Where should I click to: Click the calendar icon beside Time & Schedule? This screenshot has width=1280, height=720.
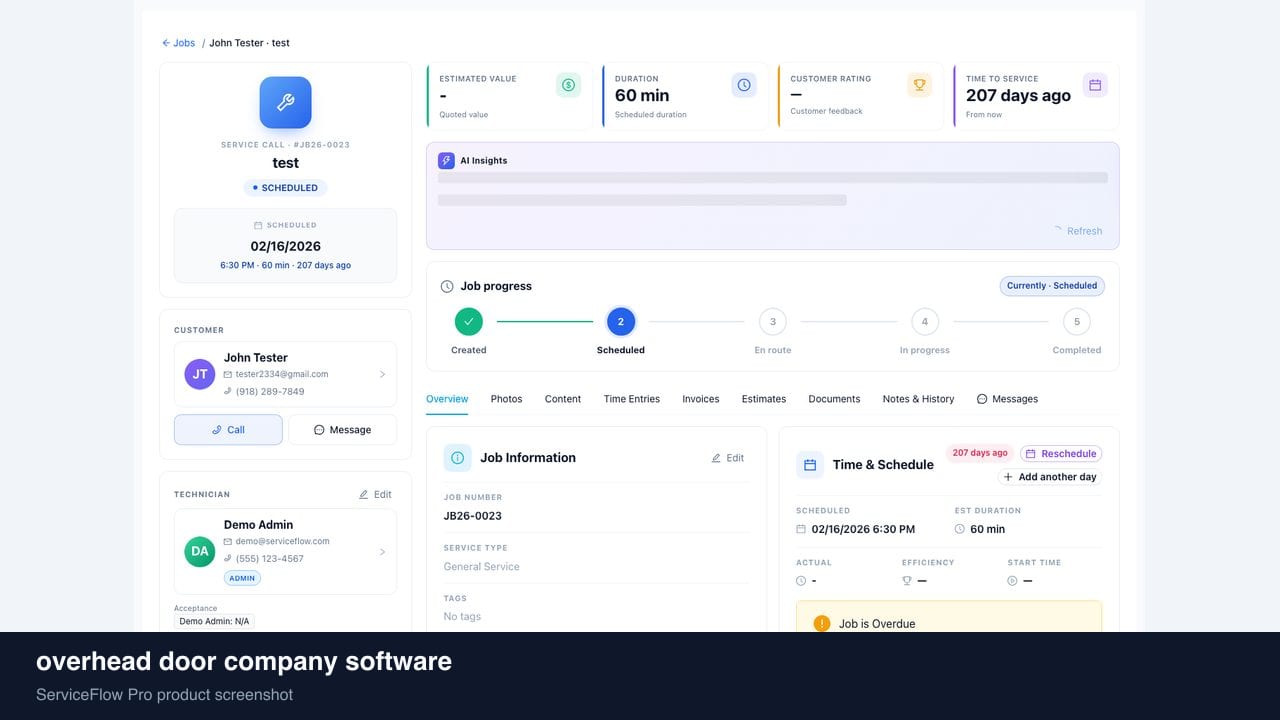coord(810,465)
